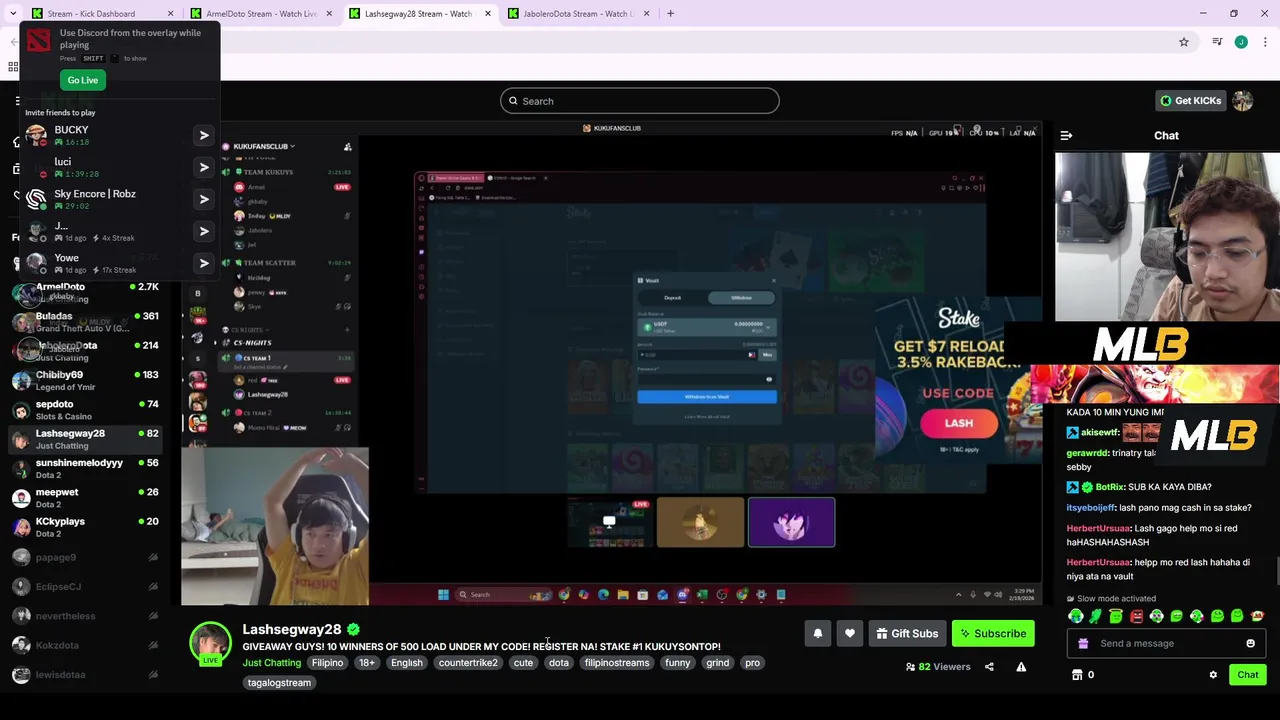Click the user profile avatar top right
The height and width of the screenshot is (720, 1280).
tap(1243, 101)
